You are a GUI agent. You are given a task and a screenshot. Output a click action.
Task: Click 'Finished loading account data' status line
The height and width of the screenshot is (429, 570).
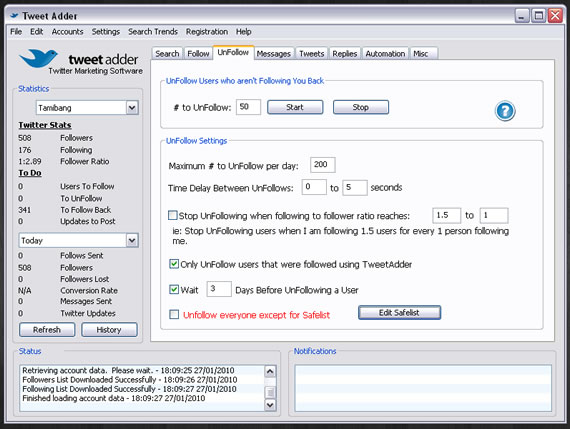pyautogui.click(x=113, y=398)
